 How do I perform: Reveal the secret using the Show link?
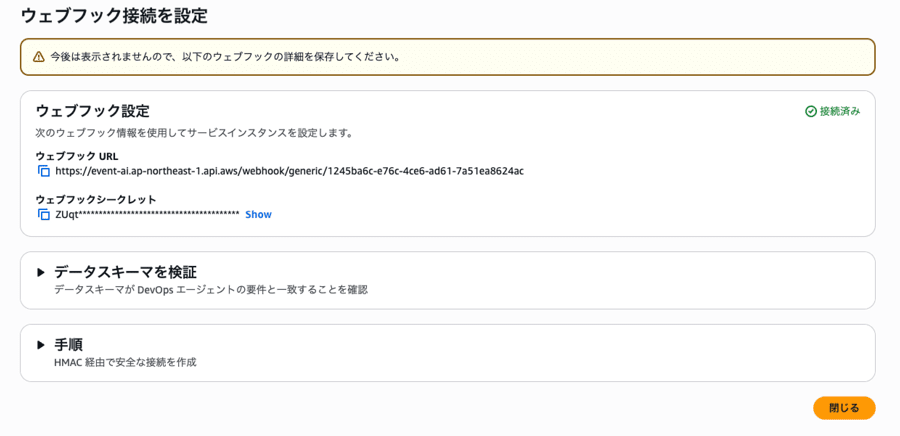(x=258, y=214)
